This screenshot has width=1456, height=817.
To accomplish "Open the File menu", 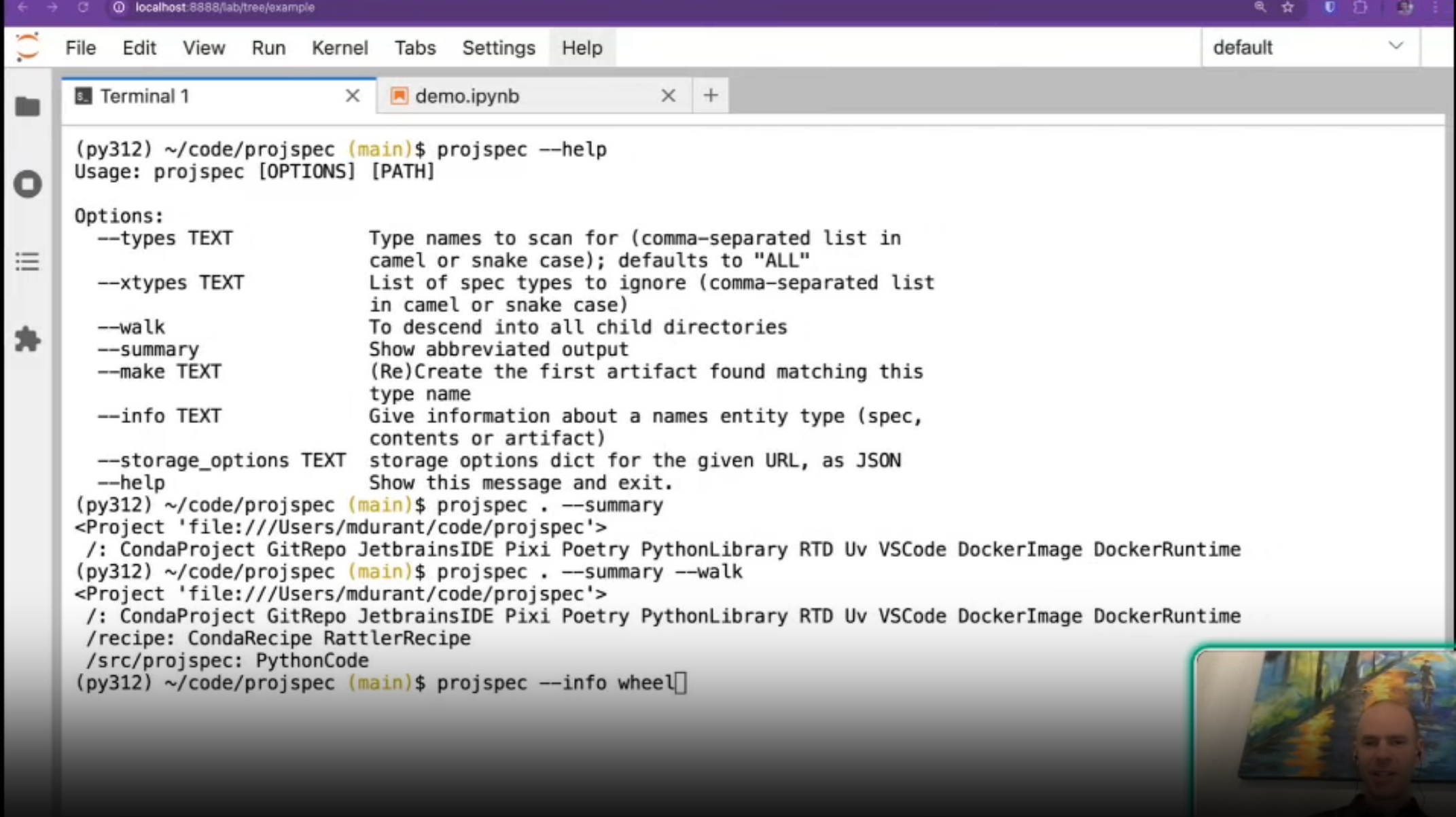I will 80,48.
